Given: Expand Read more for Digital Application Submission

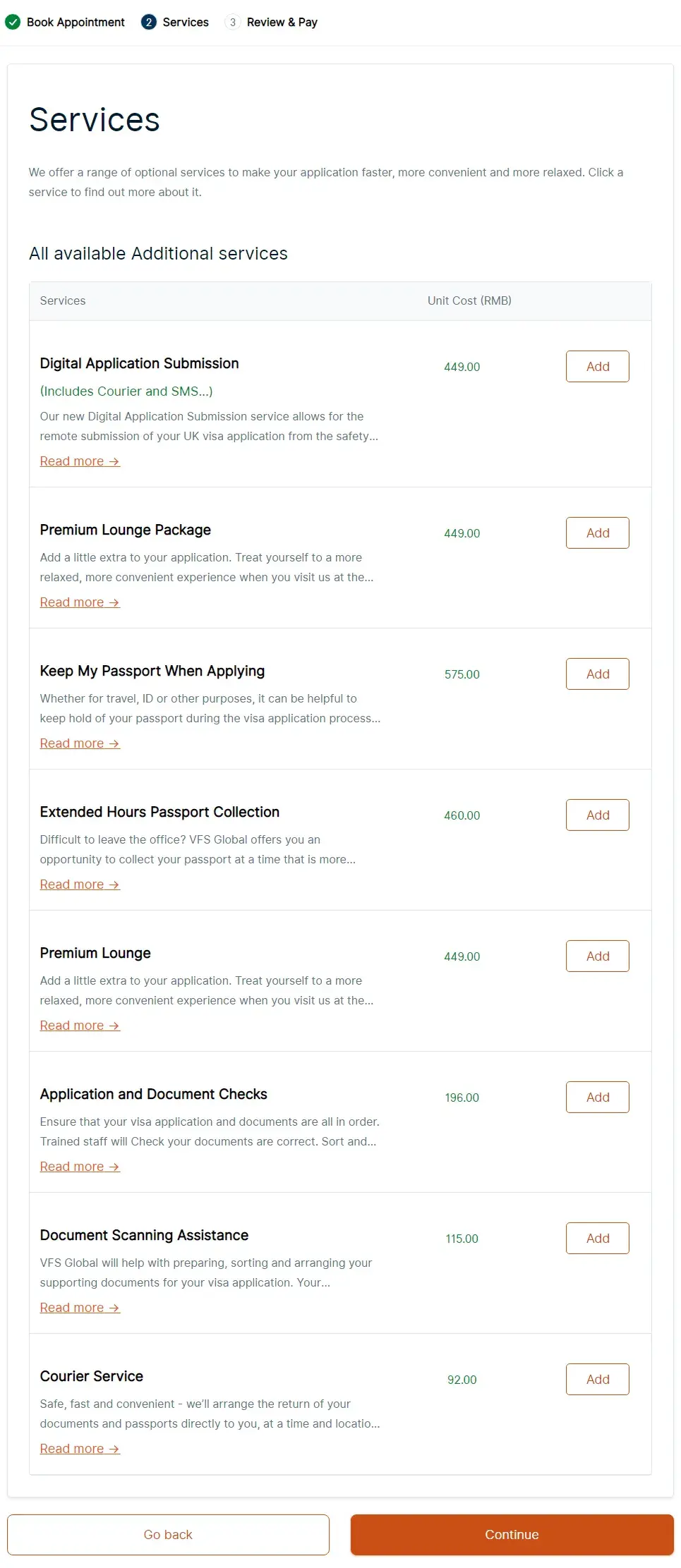Looking at the screenshot, I should 80,461.
